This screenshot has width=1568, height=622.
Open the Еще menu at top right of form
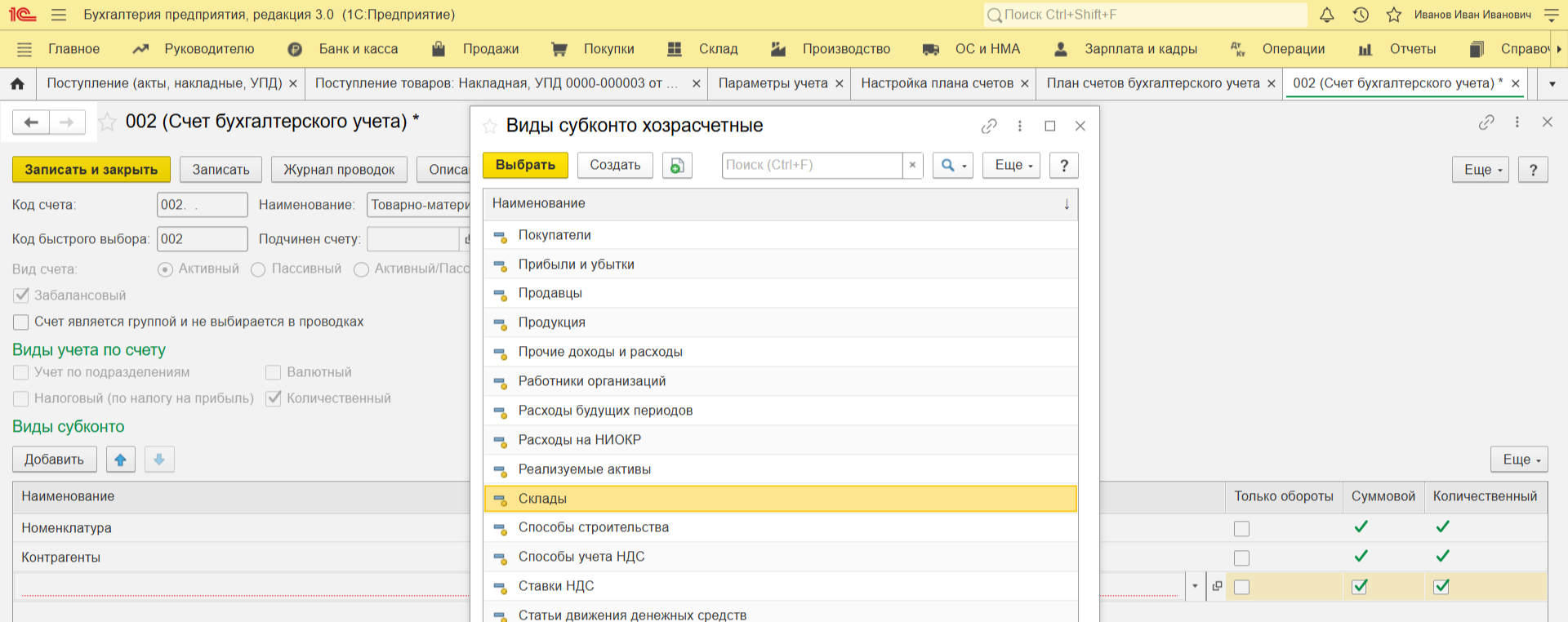click(x=1481, y=170)
